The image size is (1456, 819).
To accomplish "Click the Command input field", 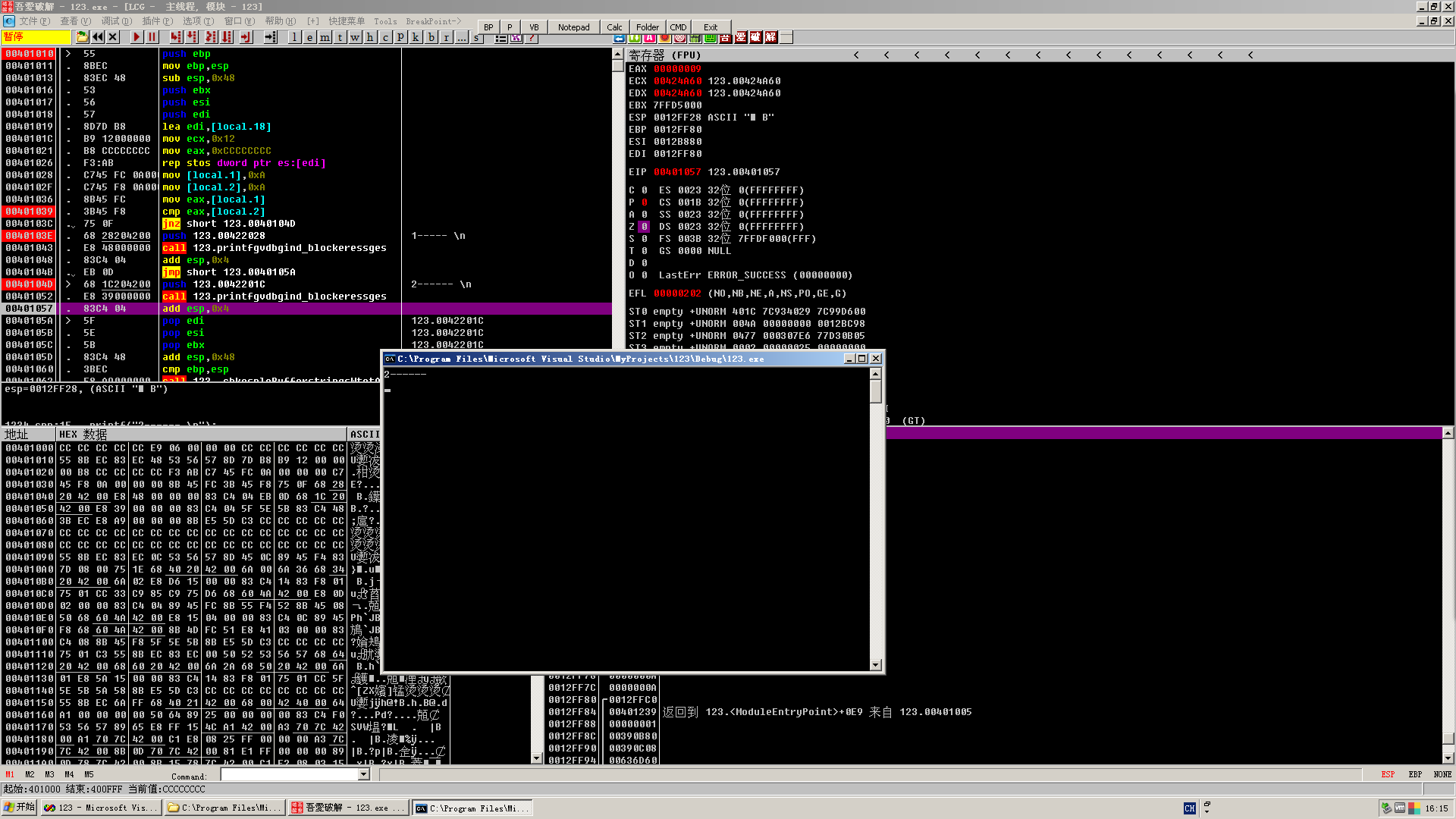I will [x=289, y=774].
